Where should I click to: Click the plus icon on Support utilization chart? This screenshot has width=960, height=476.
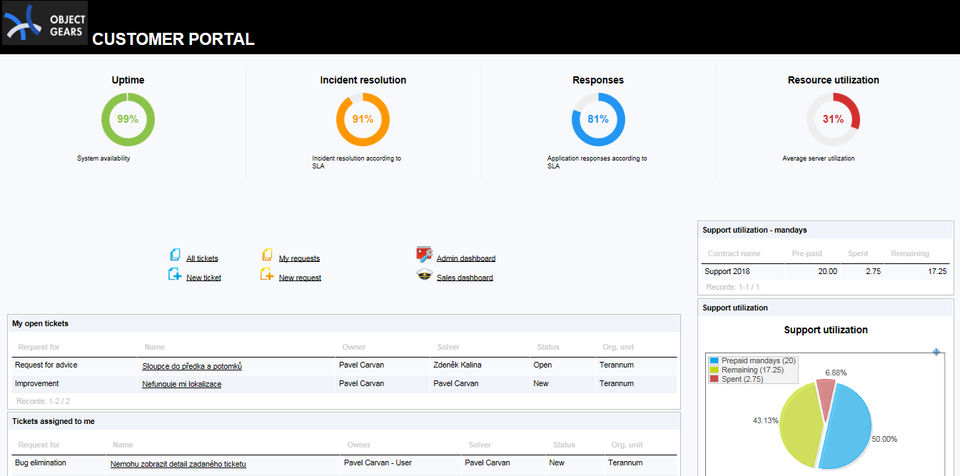936,352
